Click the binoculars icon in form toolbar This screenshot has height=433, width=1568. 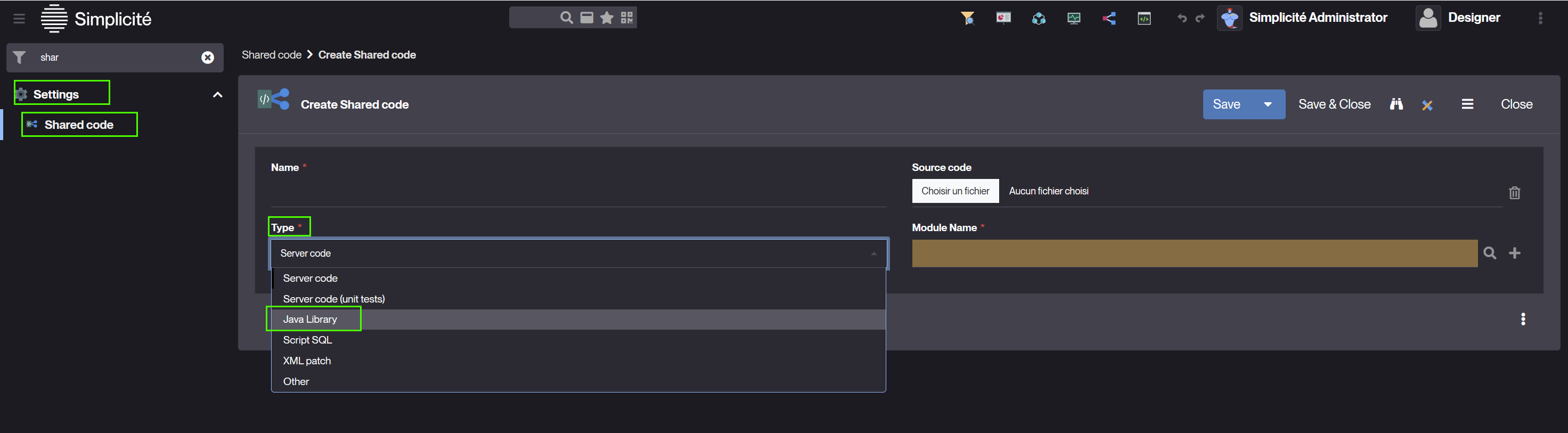click(x=1396, y=104)
